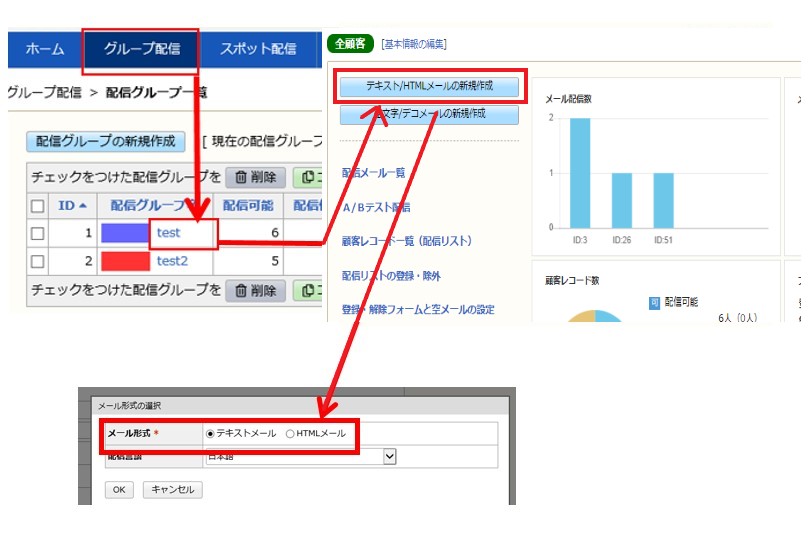
Task: Click the red color swatch of test2
Action: pos(125,262)
